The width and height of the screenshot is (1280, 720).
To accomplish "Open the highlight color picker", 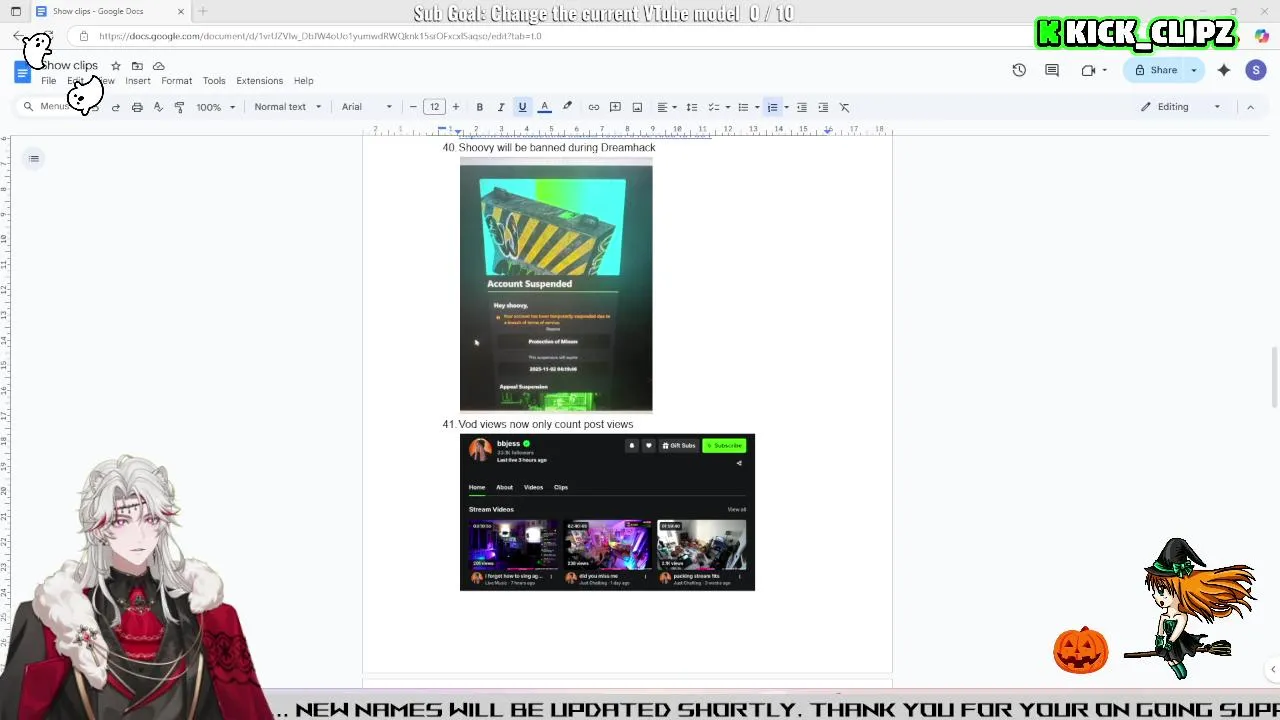I will tap(567, 107).
